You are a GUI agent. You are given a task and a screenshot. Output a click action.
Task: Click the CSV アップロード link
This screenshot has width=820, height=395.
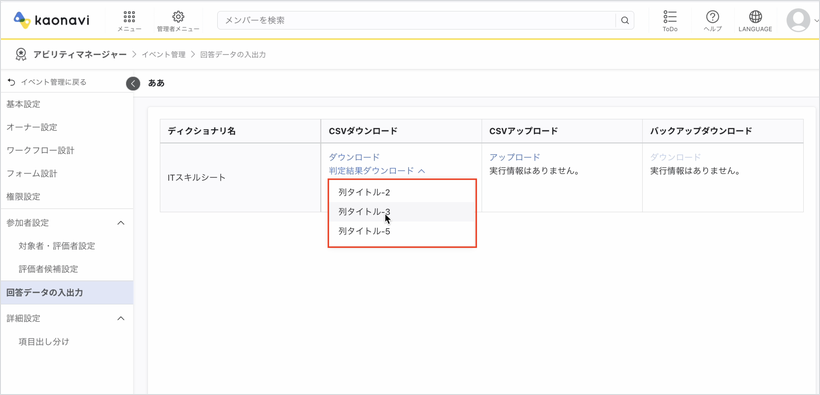tap(515, 157)
